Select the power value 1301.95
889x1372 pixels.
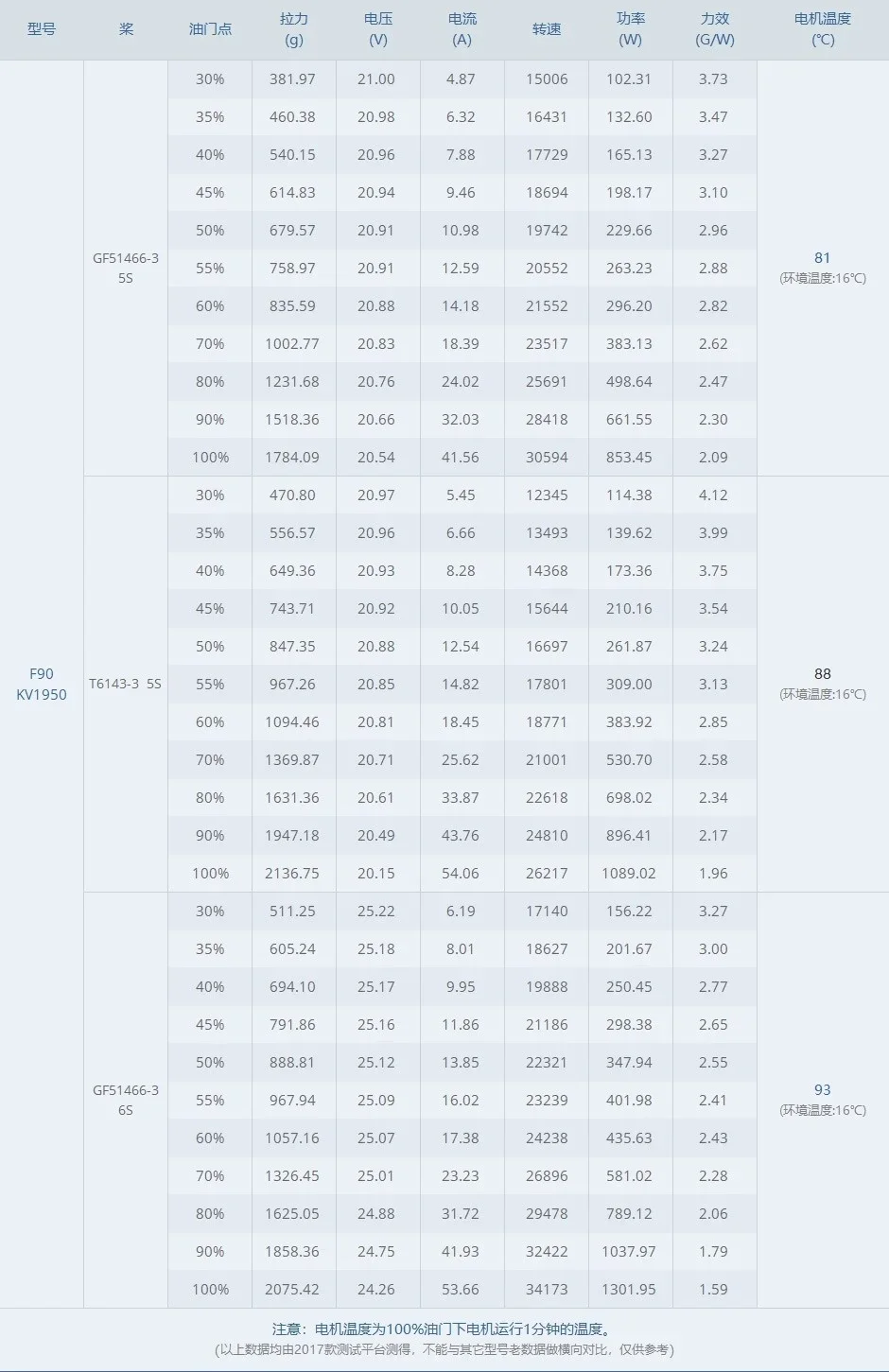pos(629,1289)
